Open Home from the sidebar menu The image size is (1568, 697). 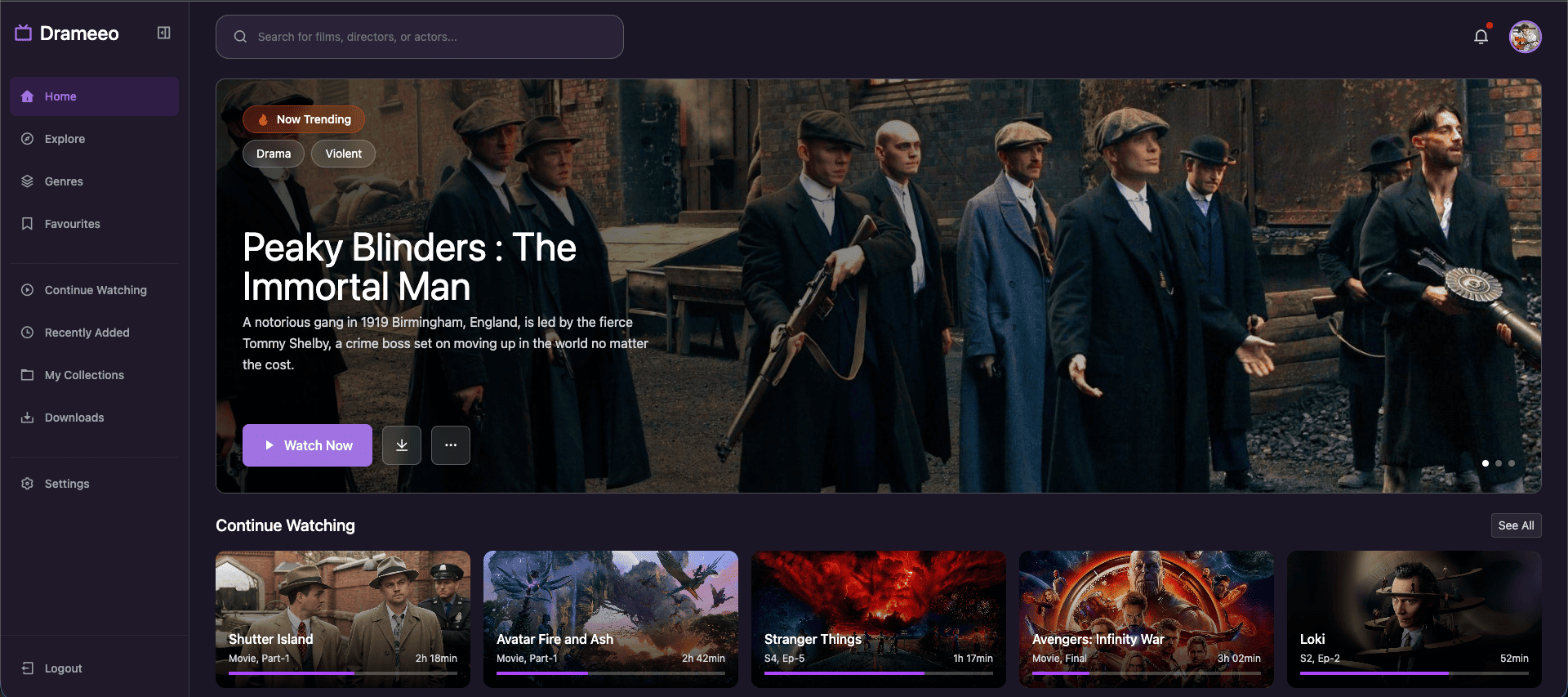(x=95, y=96)
